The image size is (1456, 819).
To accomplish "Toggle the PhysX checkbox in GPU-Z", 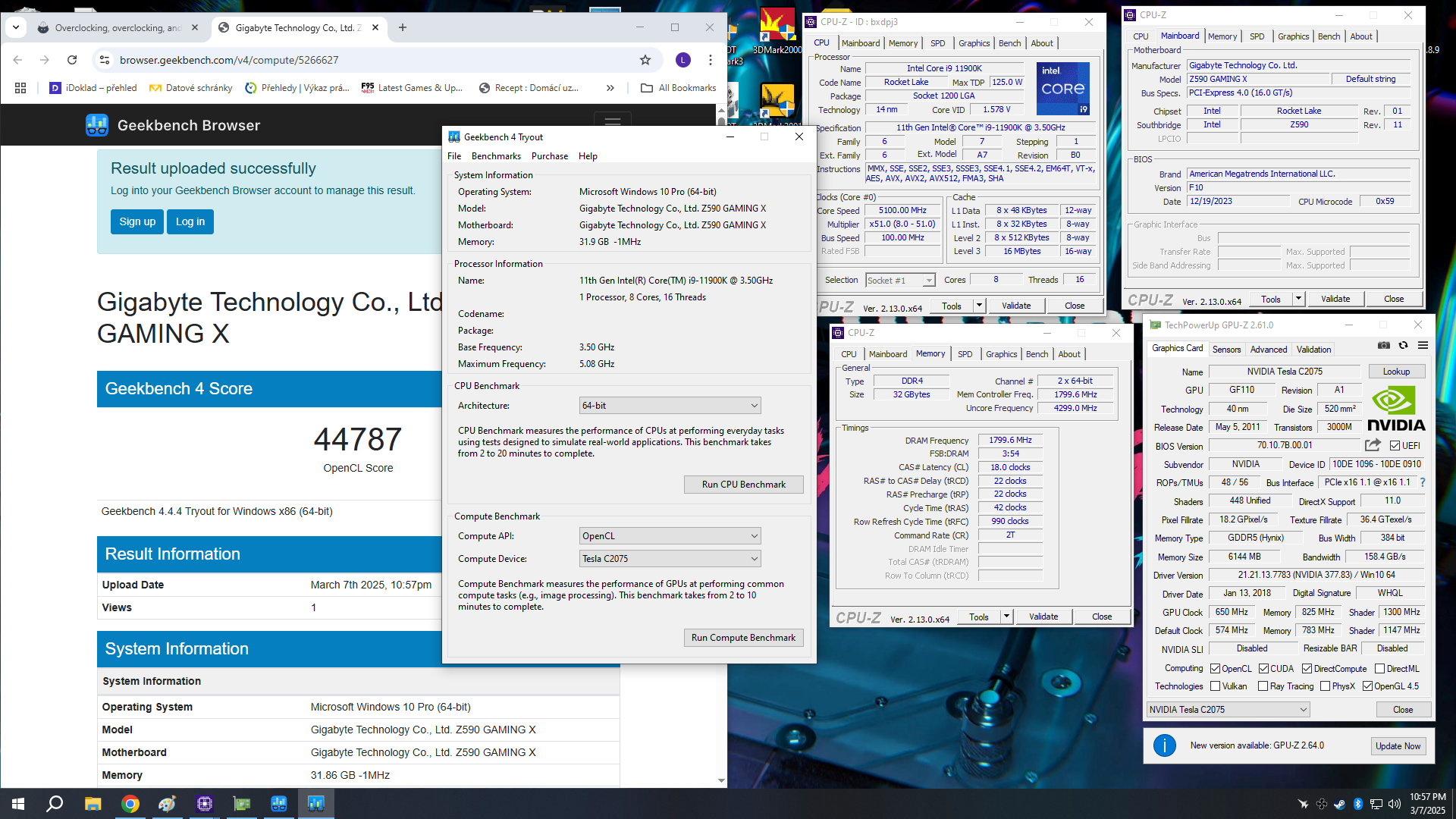I will point(1325,686).
